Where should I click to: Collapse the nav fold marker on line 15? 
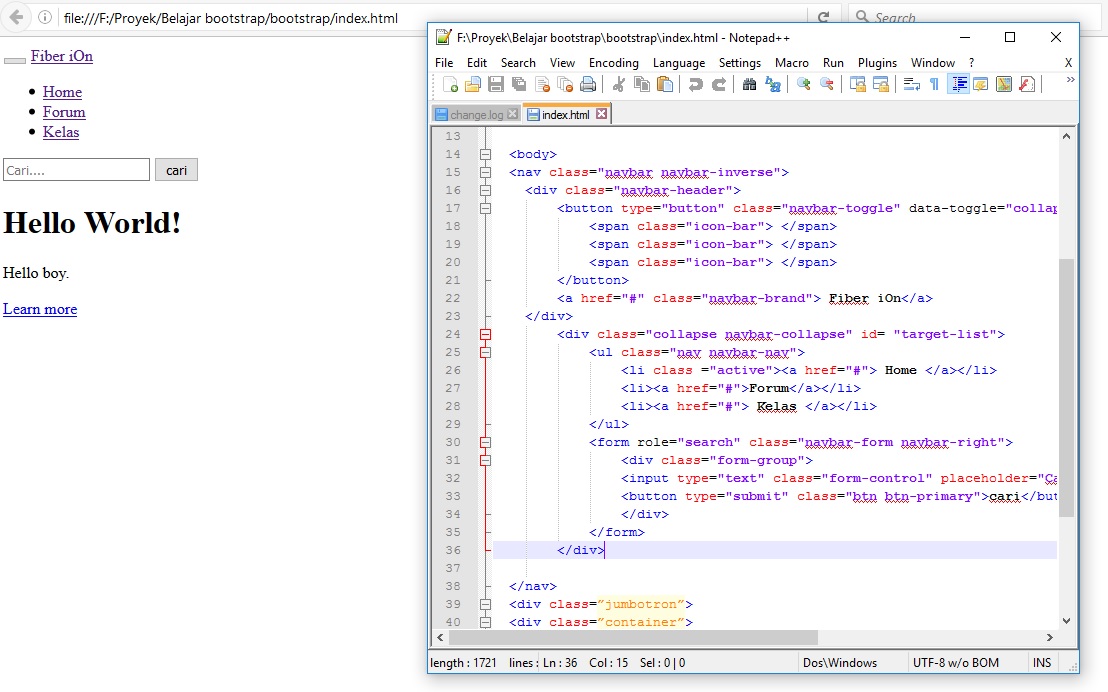click(x=485, y=172)
